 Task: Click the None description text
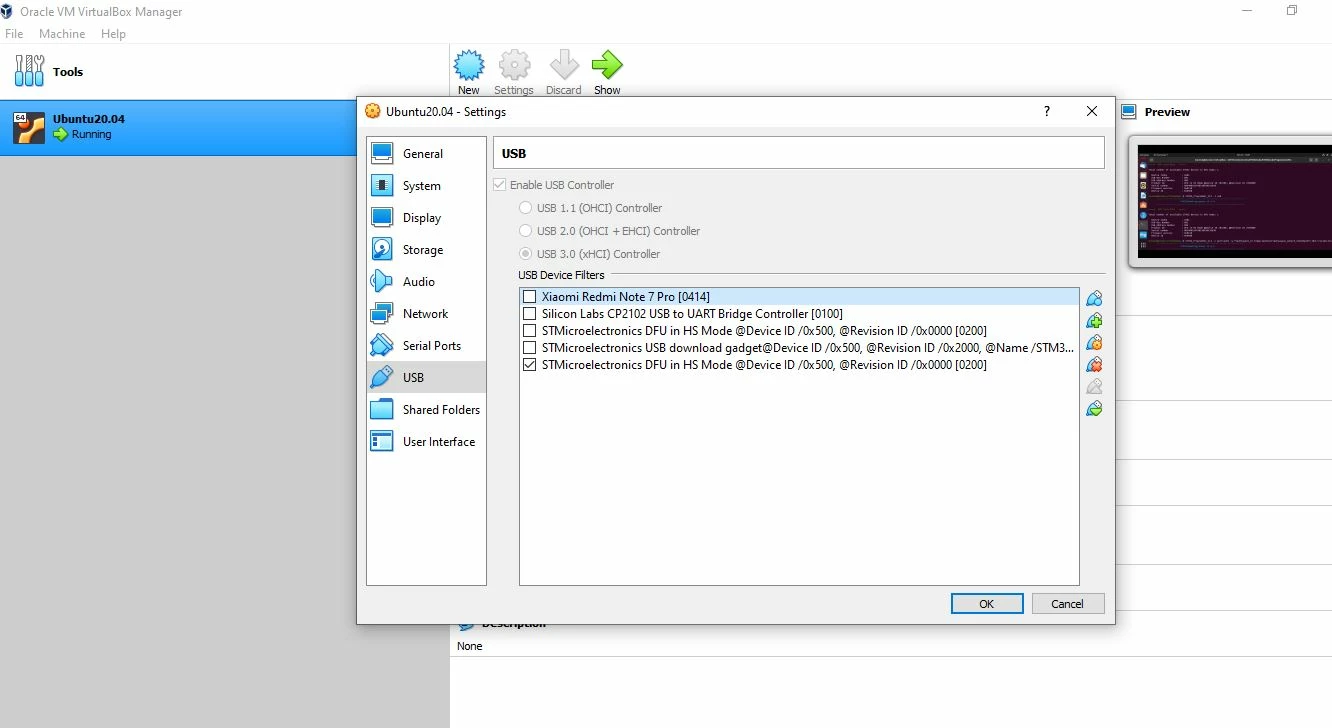[x=470, y=646]
